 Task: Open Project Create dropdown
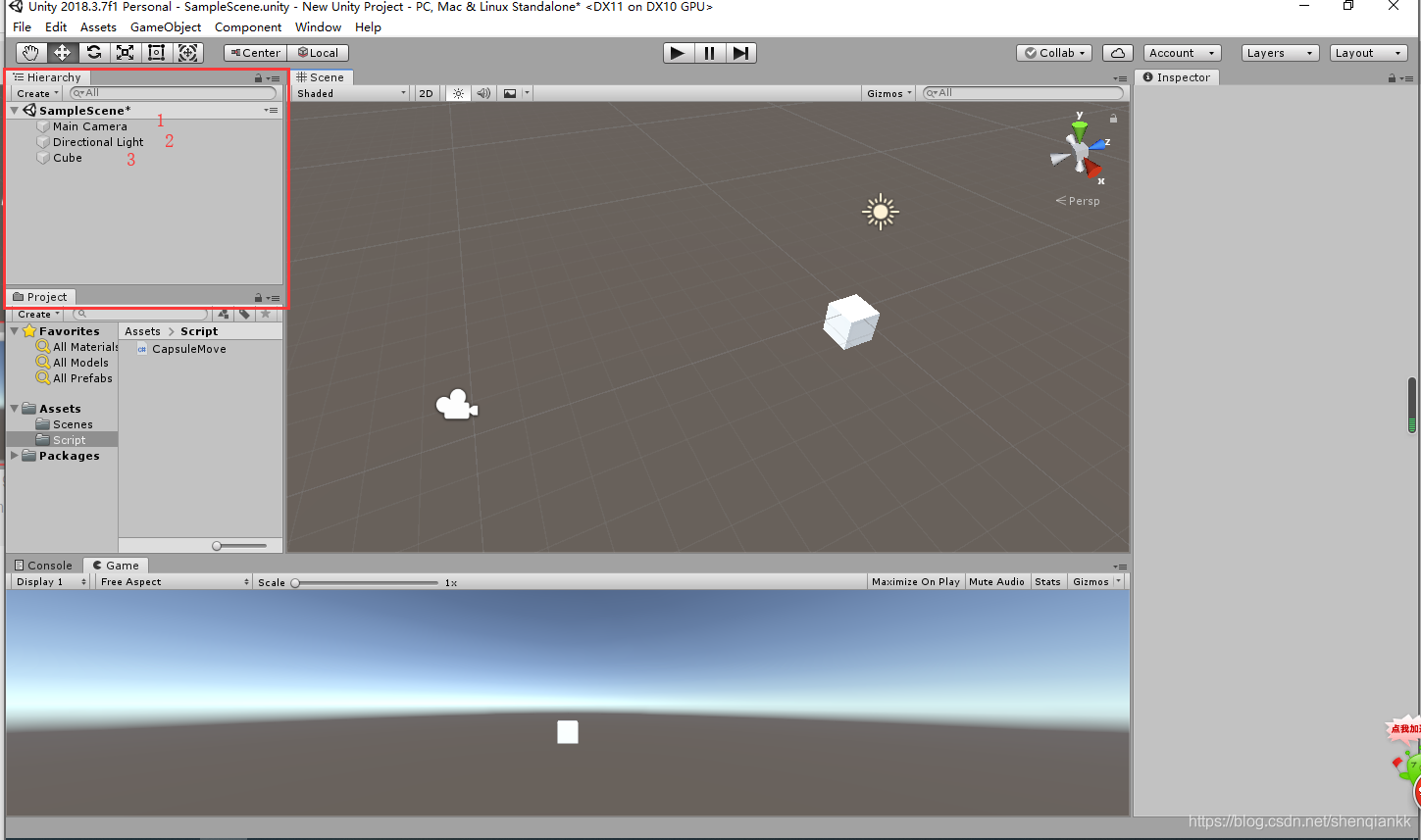point(38,314)
